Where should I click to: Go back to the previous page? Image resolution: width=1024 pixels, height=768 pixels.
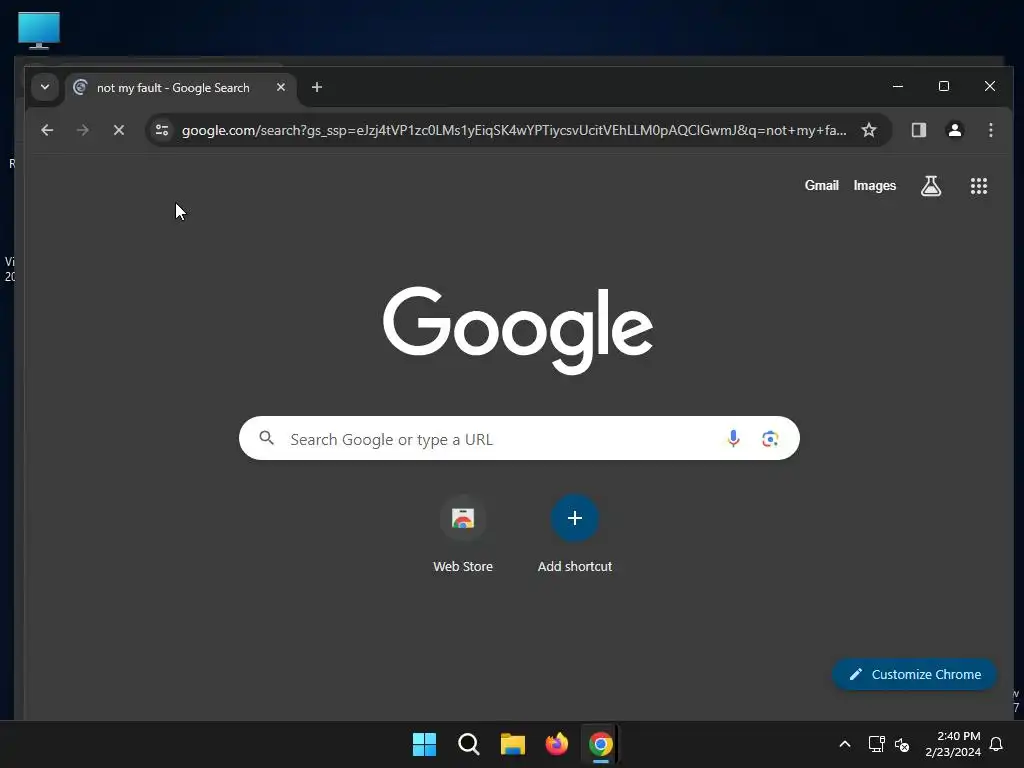point(47,130)
